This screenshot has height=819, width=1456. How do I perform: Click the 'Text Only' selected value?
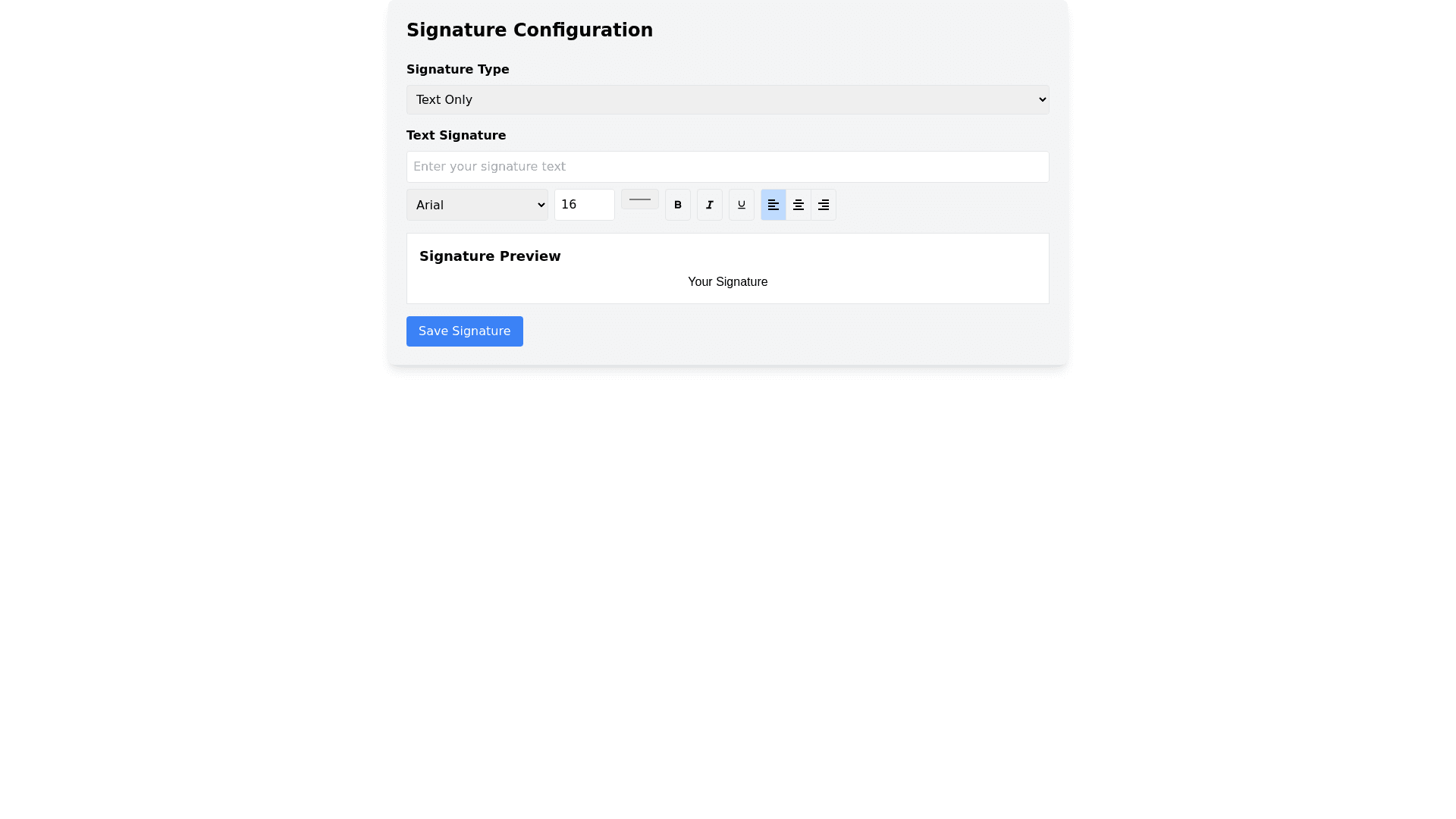(444, 100)
